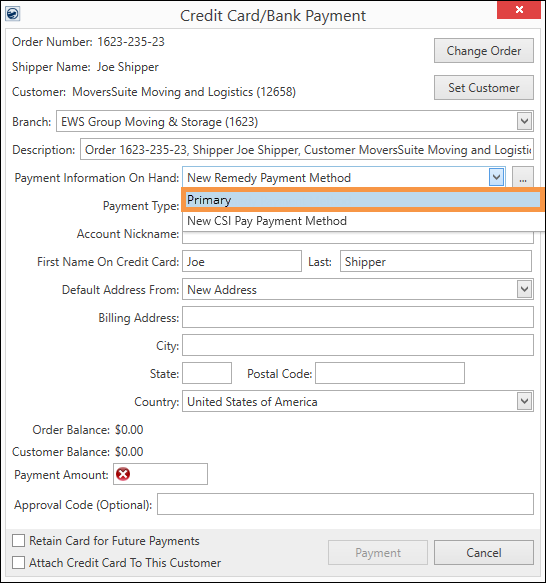Click the Approval Code (Optional) field
546x583 pixels.
click(345, 504)
